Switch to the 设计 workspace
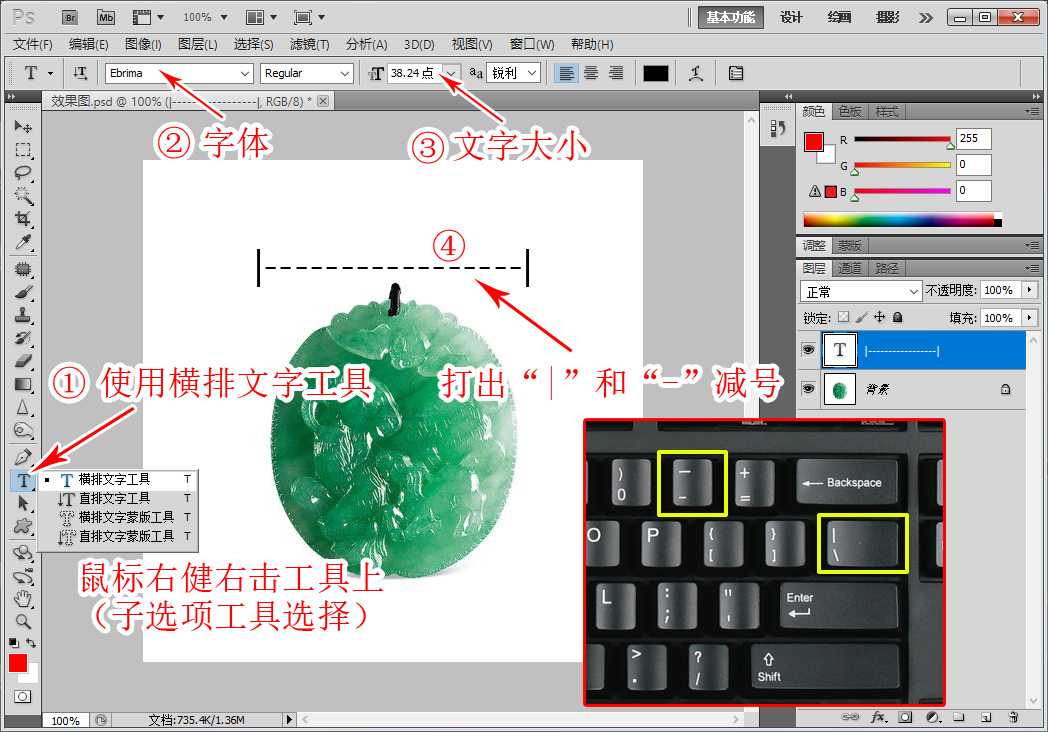Image resolution: width=1048 pixels, height=732 pixels. pyautogui.click(x=791, y=17)
